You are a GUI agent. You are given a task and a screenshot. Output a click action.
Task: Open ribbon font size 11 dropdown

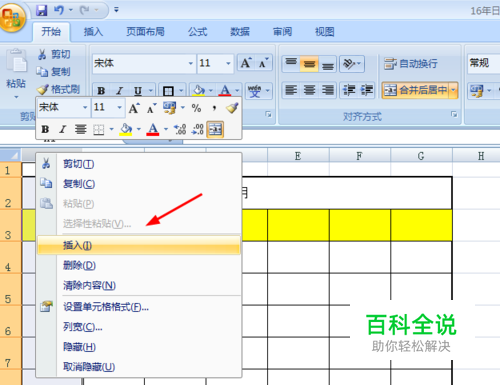(228, 63)
